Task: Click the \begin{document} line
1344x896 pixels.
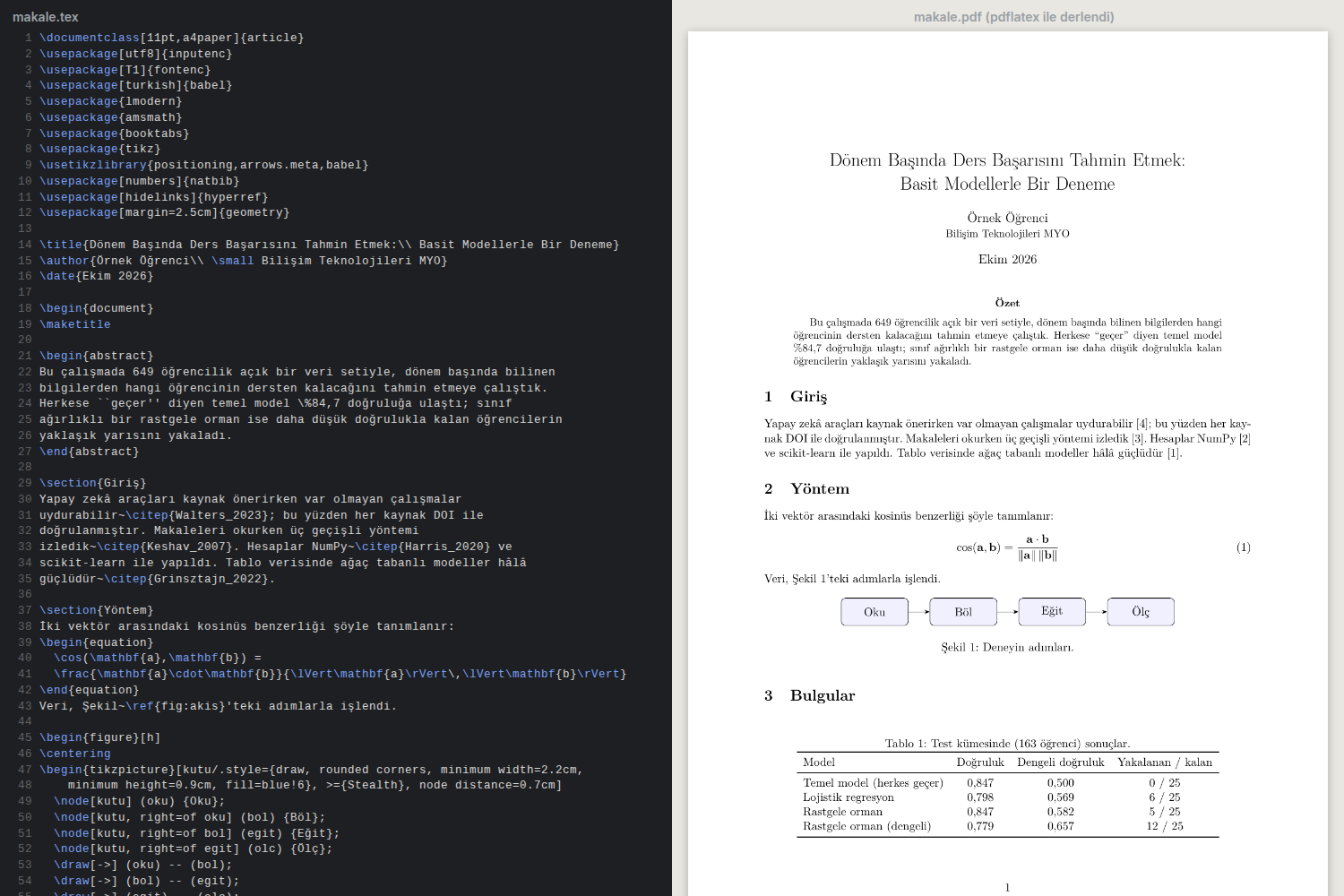Action: pyautogui.click(x=97, y=308)
